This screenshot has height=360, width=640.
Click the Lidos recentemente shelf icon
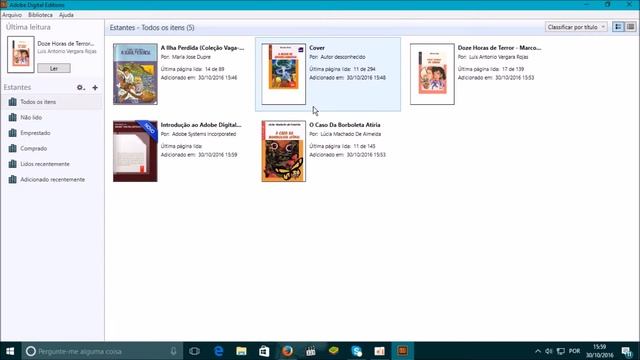13,164
